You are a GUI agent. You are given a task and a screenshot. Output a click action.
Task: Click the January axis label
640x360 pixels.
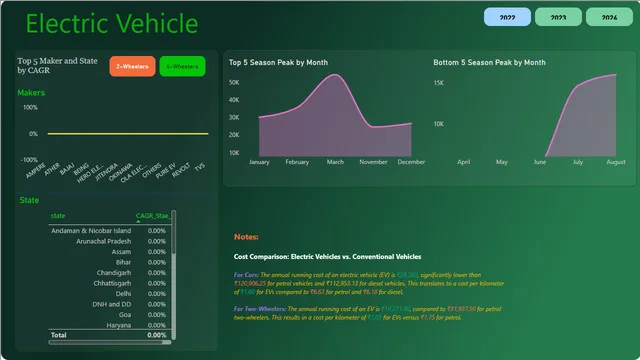point(259,162)
